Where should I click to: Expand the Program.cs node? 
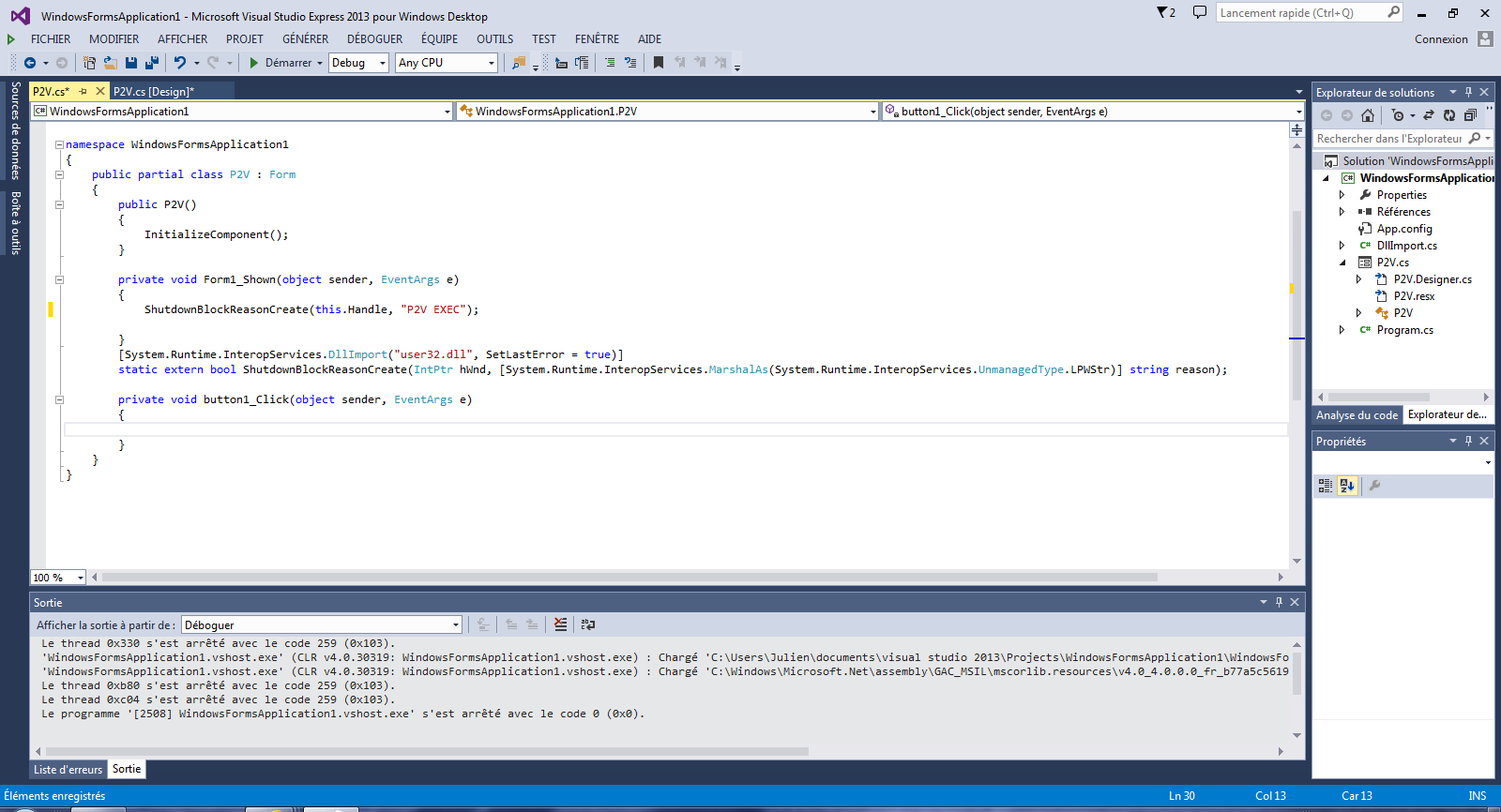[x=1342, y=330]
